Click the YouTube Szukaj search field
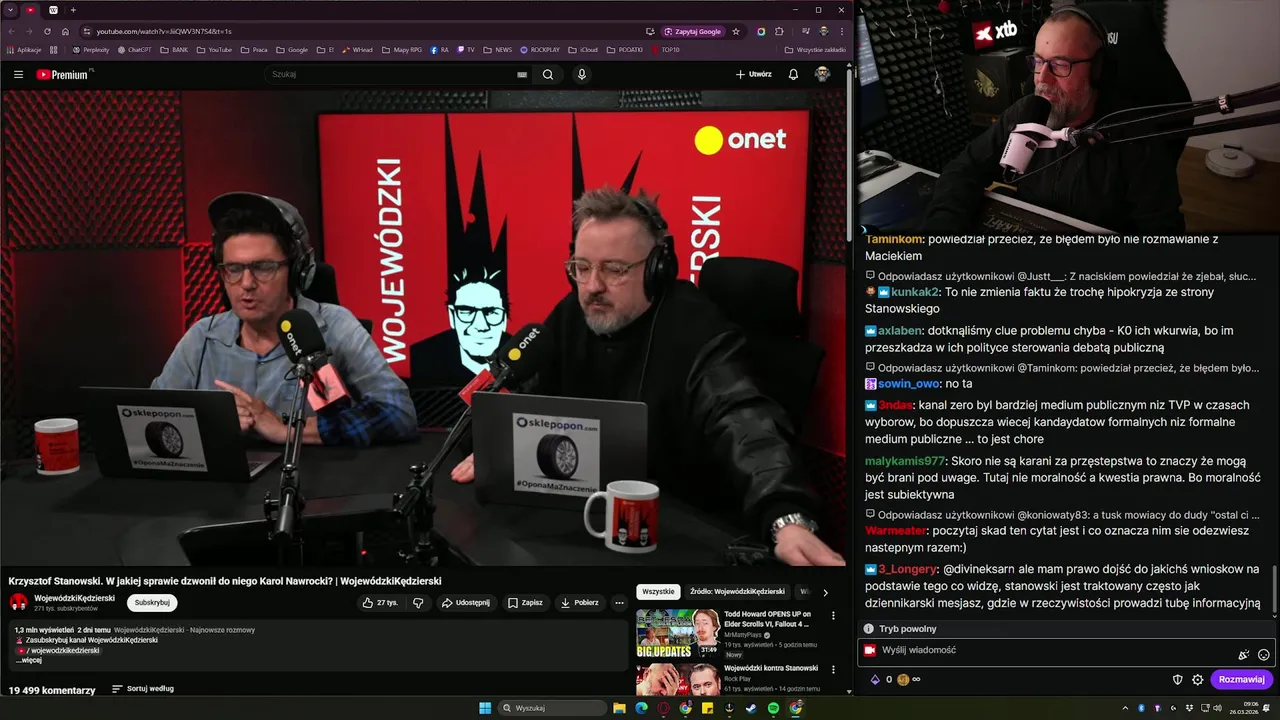 (392, 74)
